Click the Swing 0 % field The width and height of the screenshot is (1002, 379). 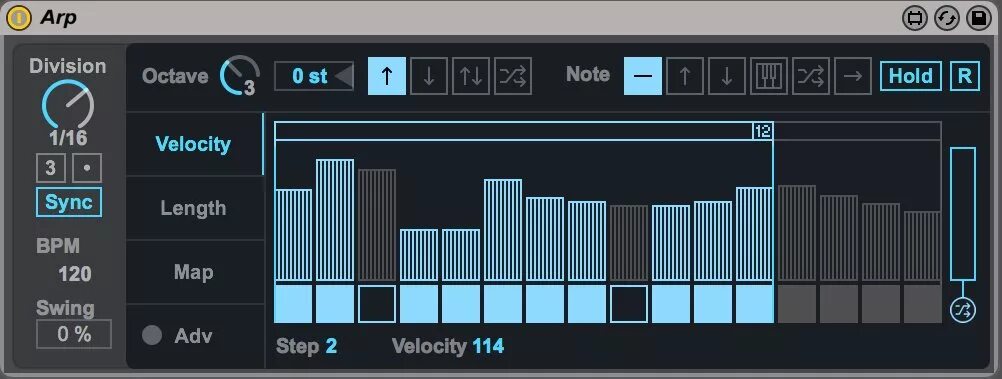74,334
